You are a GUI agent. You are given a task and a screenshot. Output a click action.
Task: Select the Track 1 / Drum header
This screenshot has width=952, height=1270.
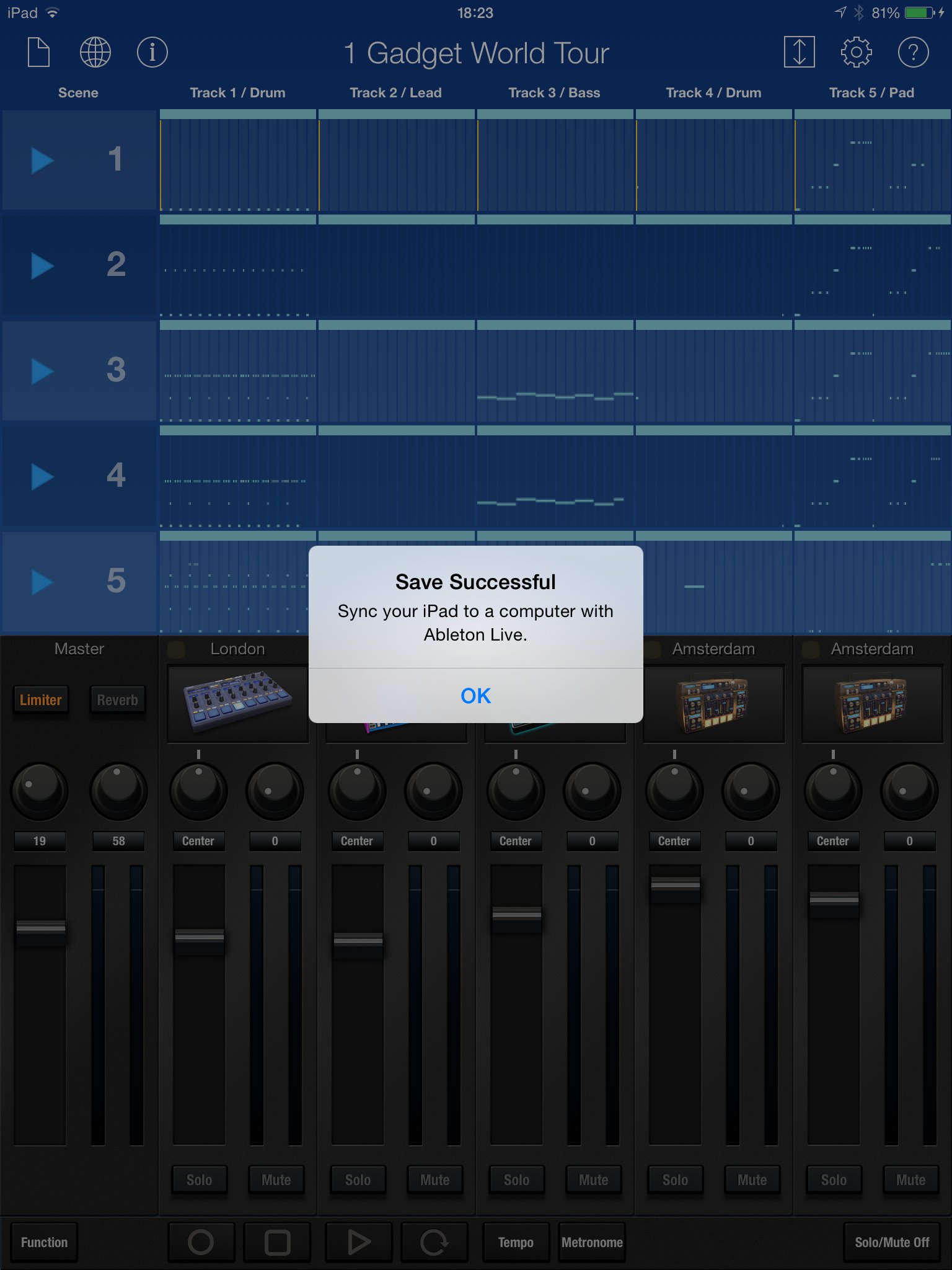click(x=238, y=93)
